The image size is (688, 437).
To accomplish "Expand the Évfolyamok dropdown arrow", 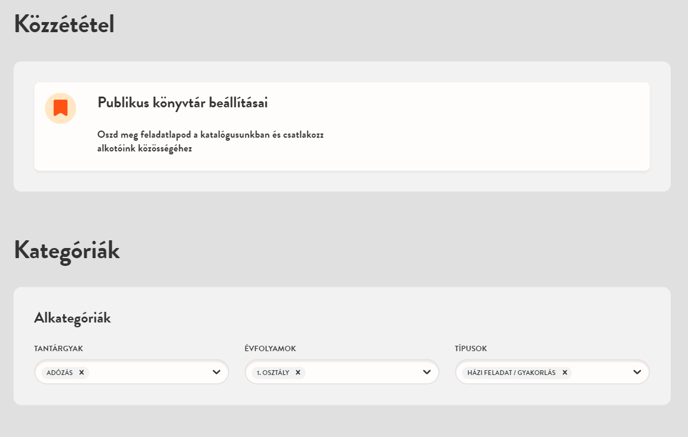I will click(427, 373).
